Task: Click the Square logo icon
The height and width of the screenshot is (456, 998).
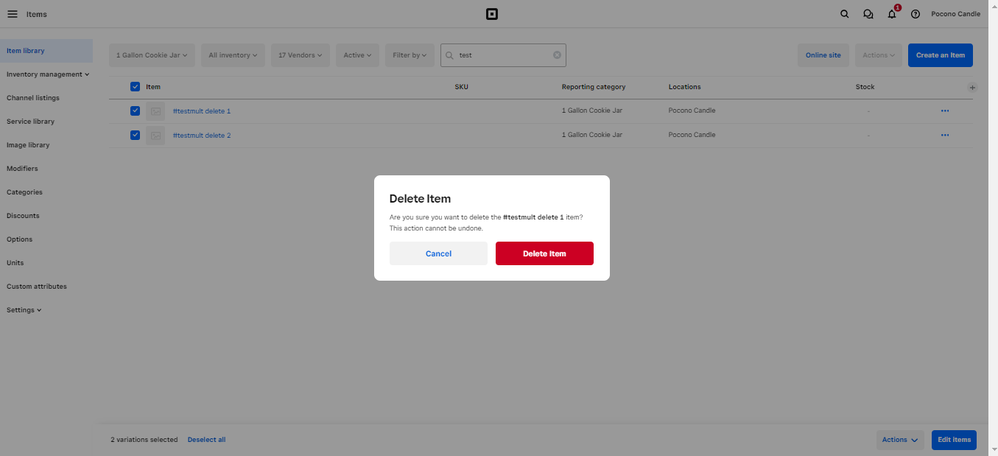Action: point(491,14)
